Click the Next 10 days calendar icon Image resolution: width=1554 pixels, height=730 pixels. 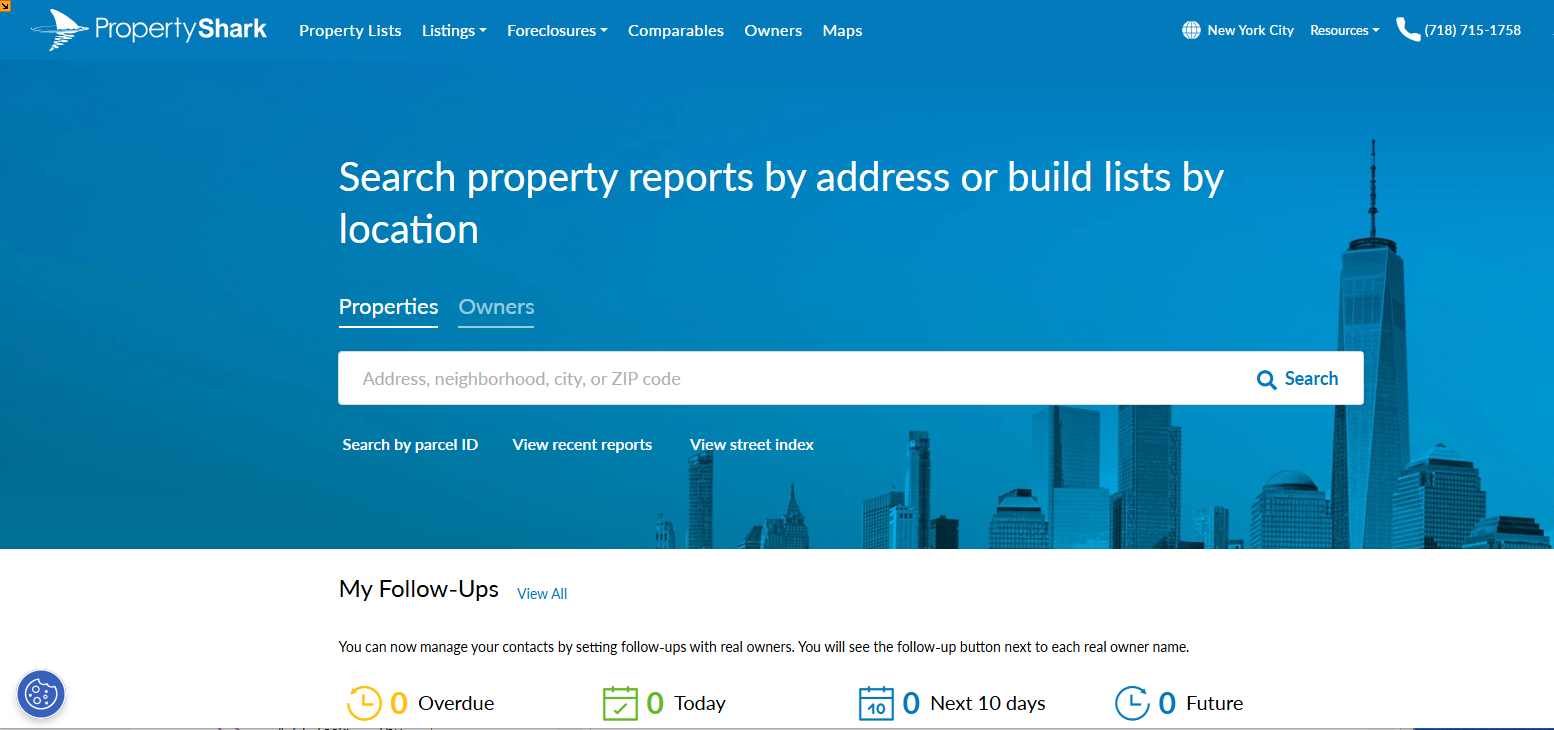[876, 703]
